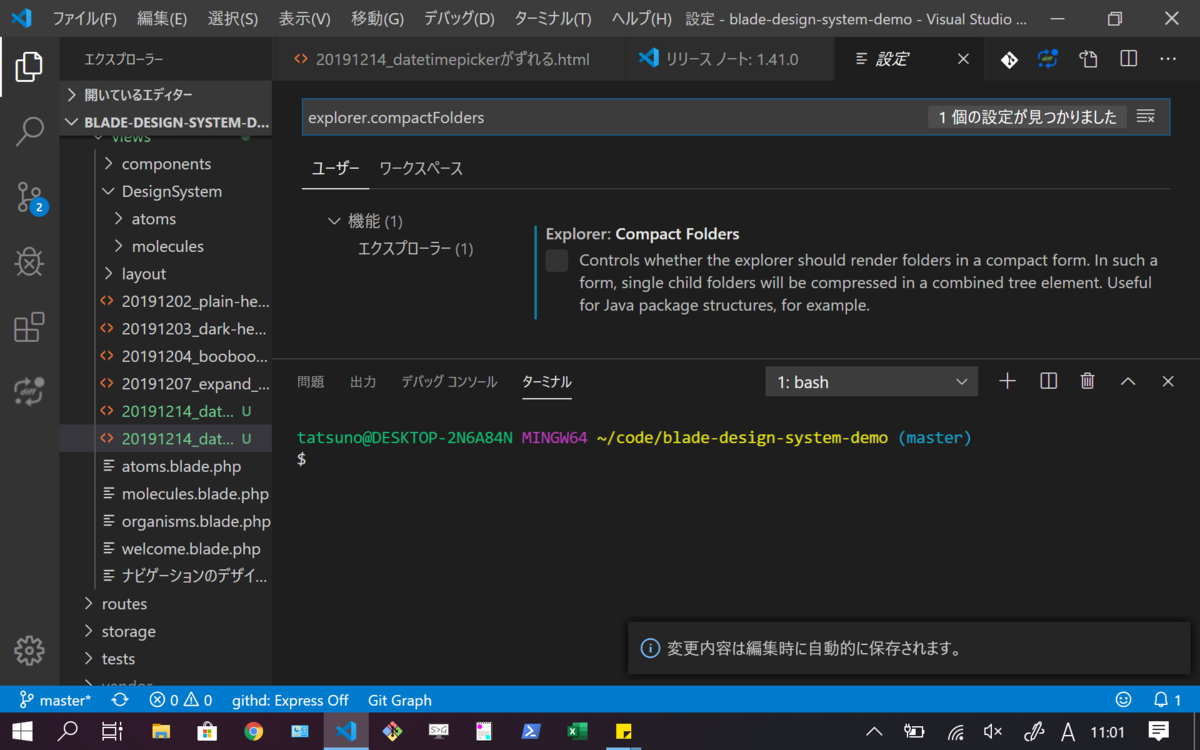Collapse the BLADE-DESIGN-SYSTEM-D... root folder
The width and height of the screenshot is (1200, 750).
tap(165, 123)
